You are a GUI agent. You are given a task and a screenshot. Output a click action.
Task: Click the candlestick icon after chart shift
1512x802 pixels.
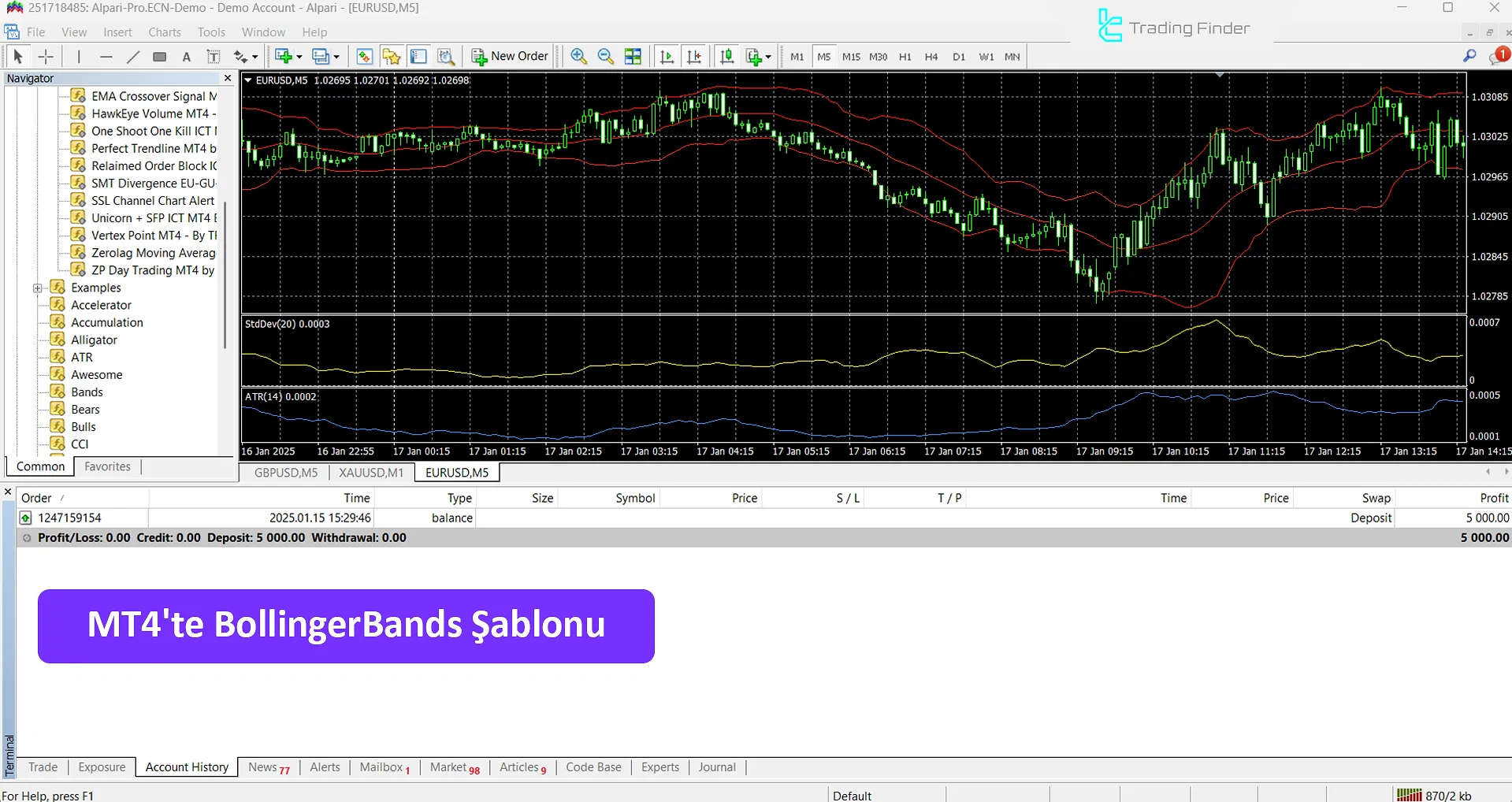[x=726, y=57]
